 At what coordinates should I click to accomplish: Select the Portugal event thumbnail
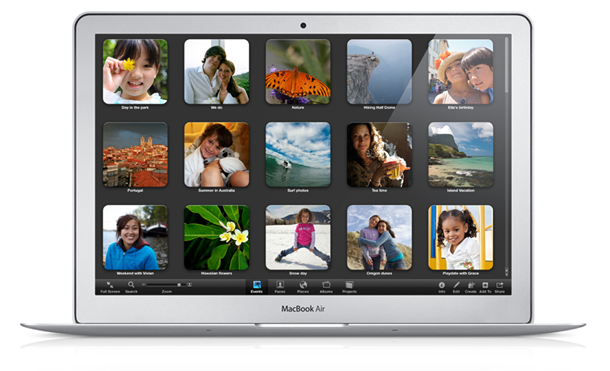coord(135,155)
